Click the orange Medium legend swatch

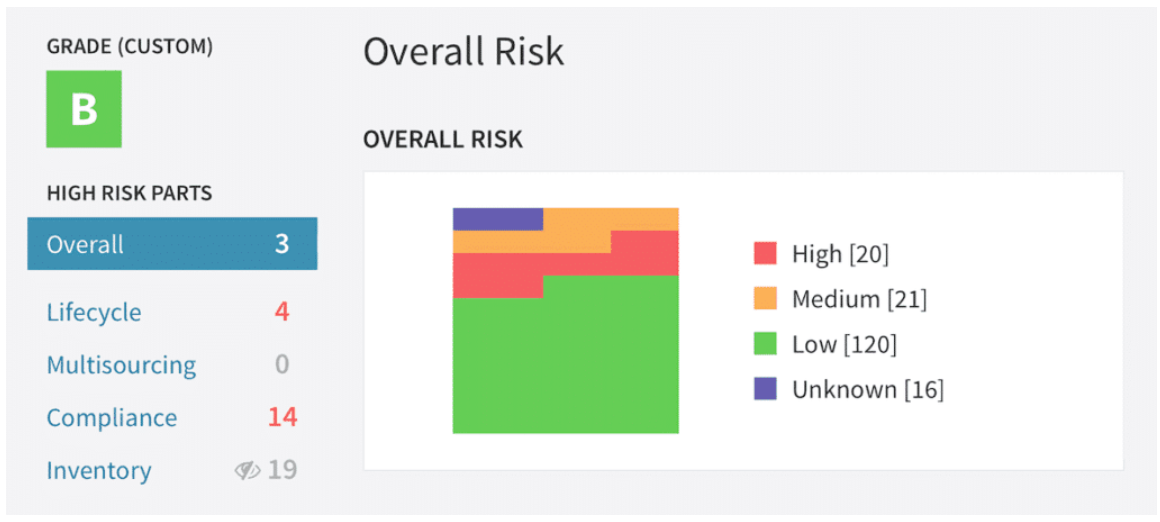[x=765, y=298]
